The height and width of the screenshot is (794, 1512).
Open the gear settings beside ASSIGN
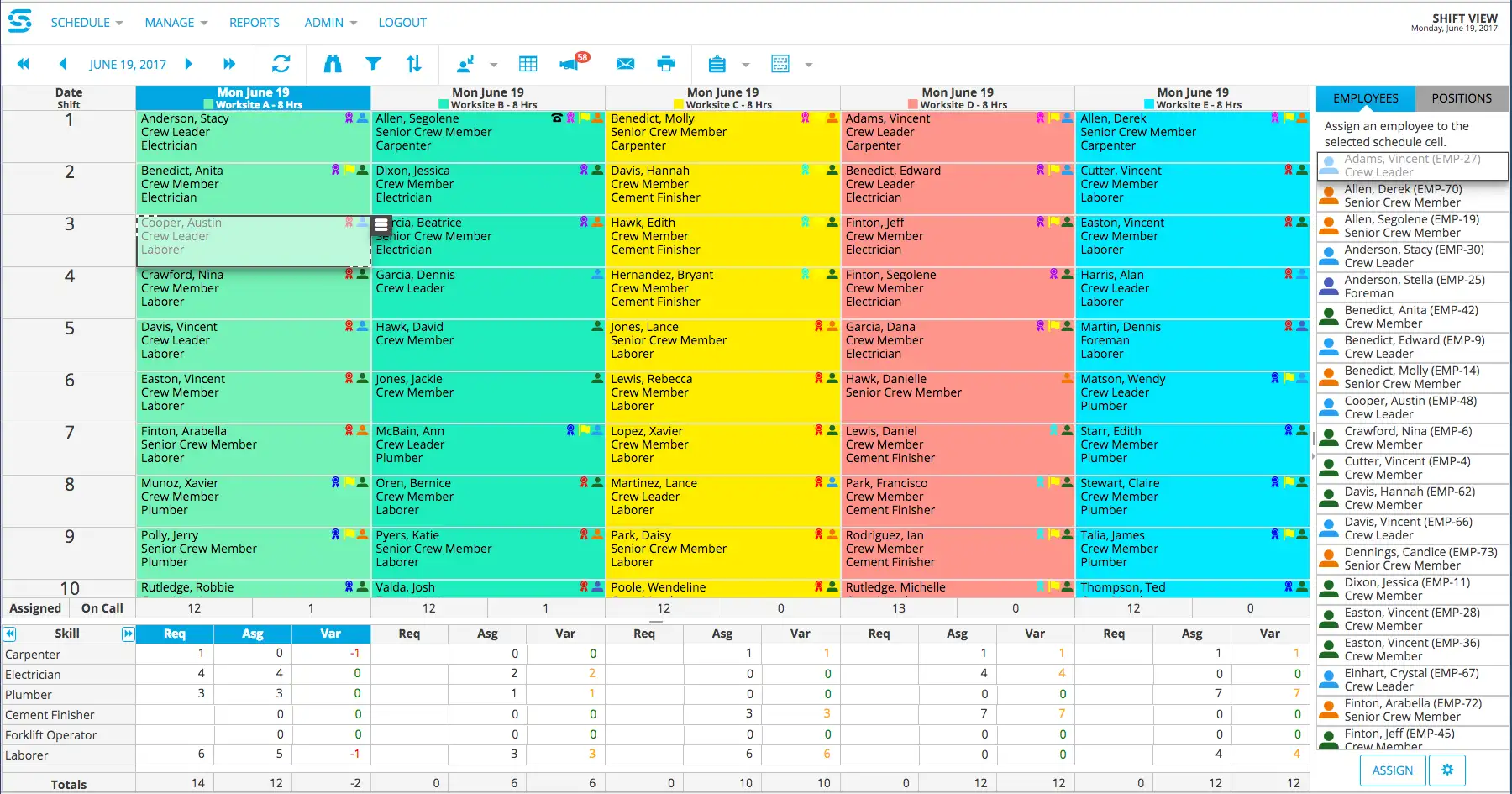[1447, 770]
